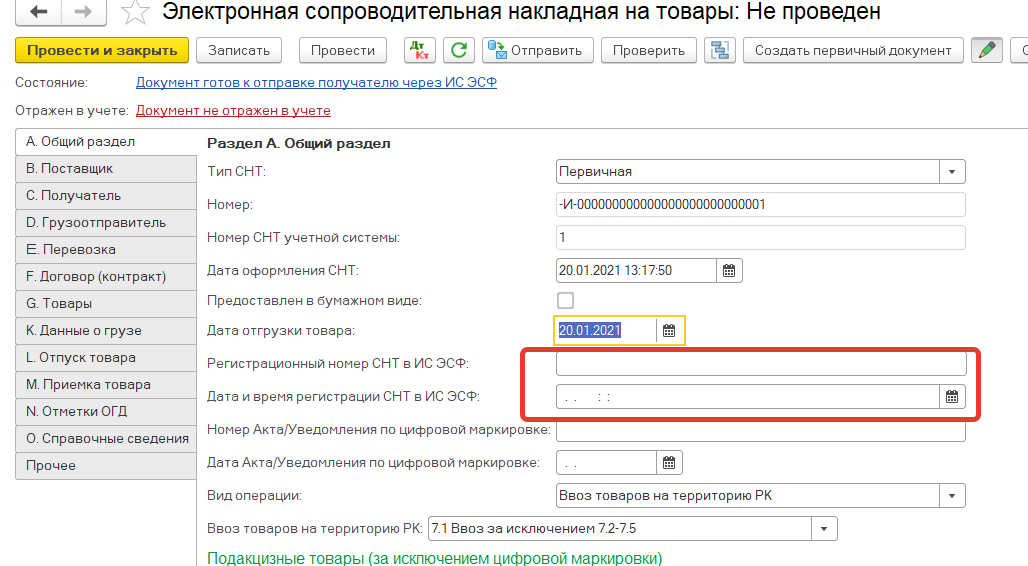Toggle the Предоставлен в бумажном виде checkbox
1028x566 pixels.
pyautogui.click(x=565, y=300)
